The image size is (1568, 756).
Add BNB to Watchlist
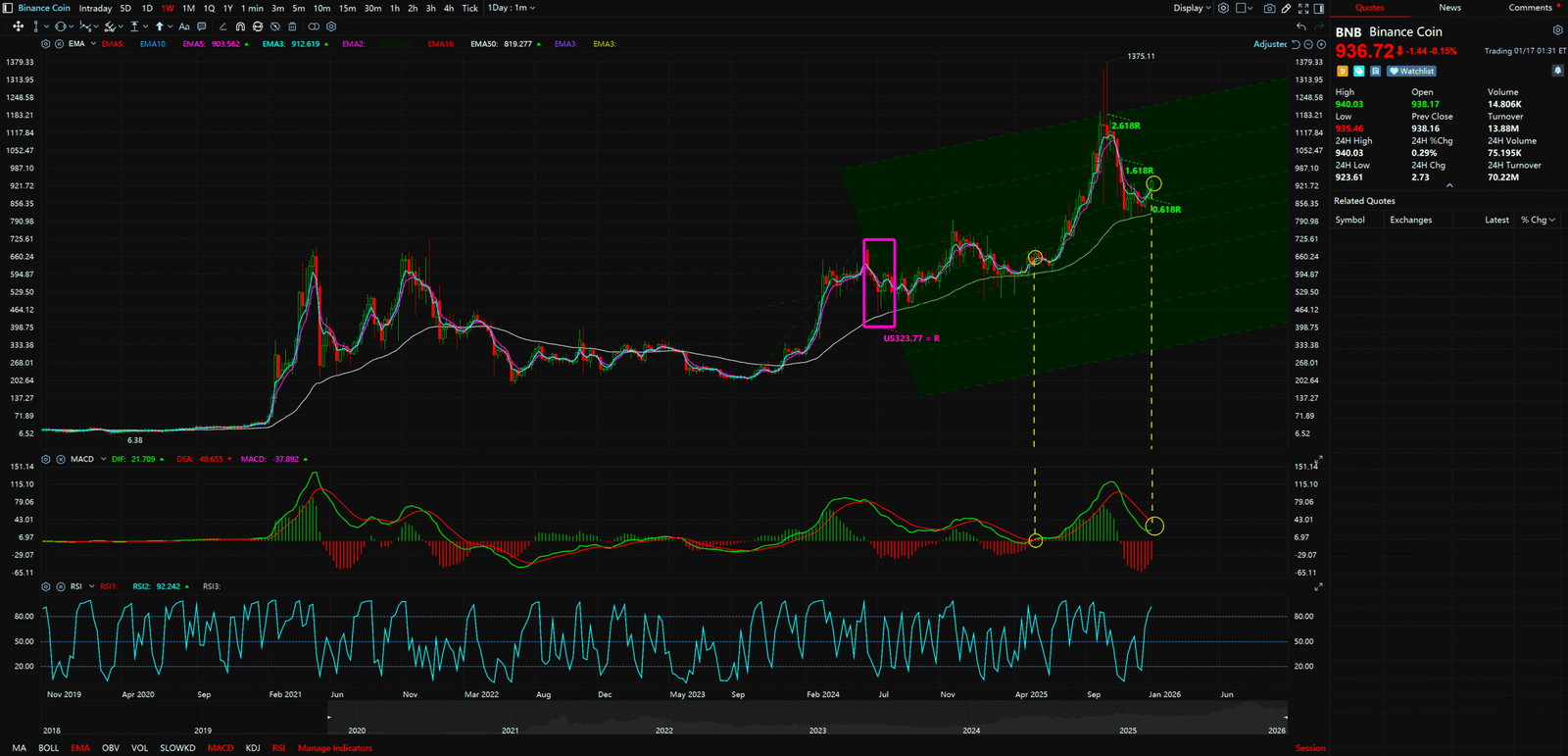[1412, 71]
